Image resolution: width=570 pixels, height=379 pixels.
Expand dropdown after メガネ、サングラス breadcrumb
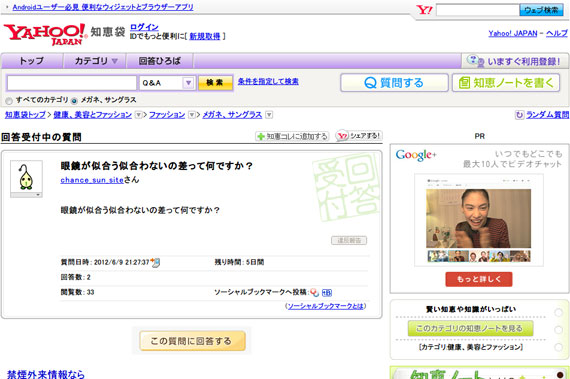tap(269, 115)
